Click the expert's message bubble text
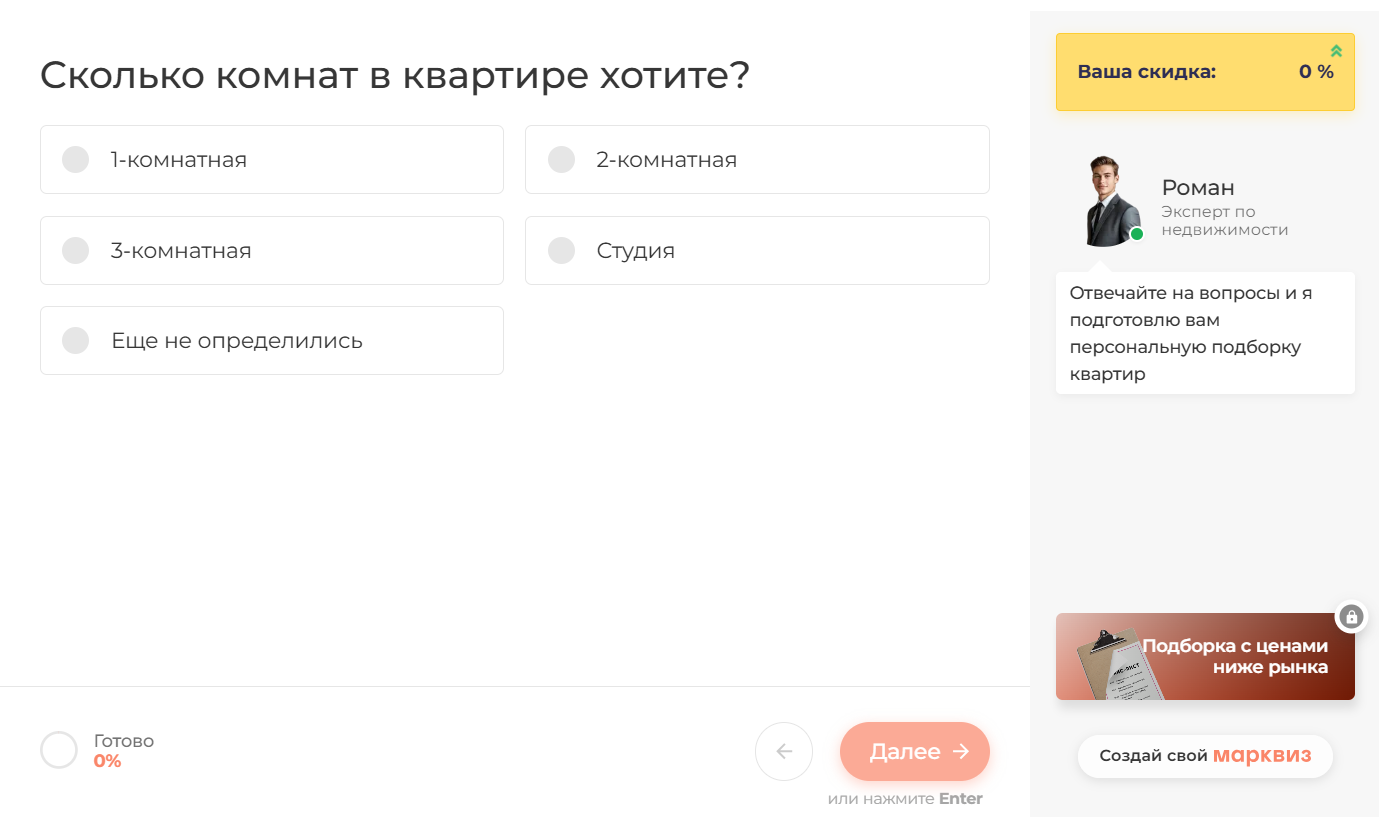The image size is (1379, 817). [1191, 333]
